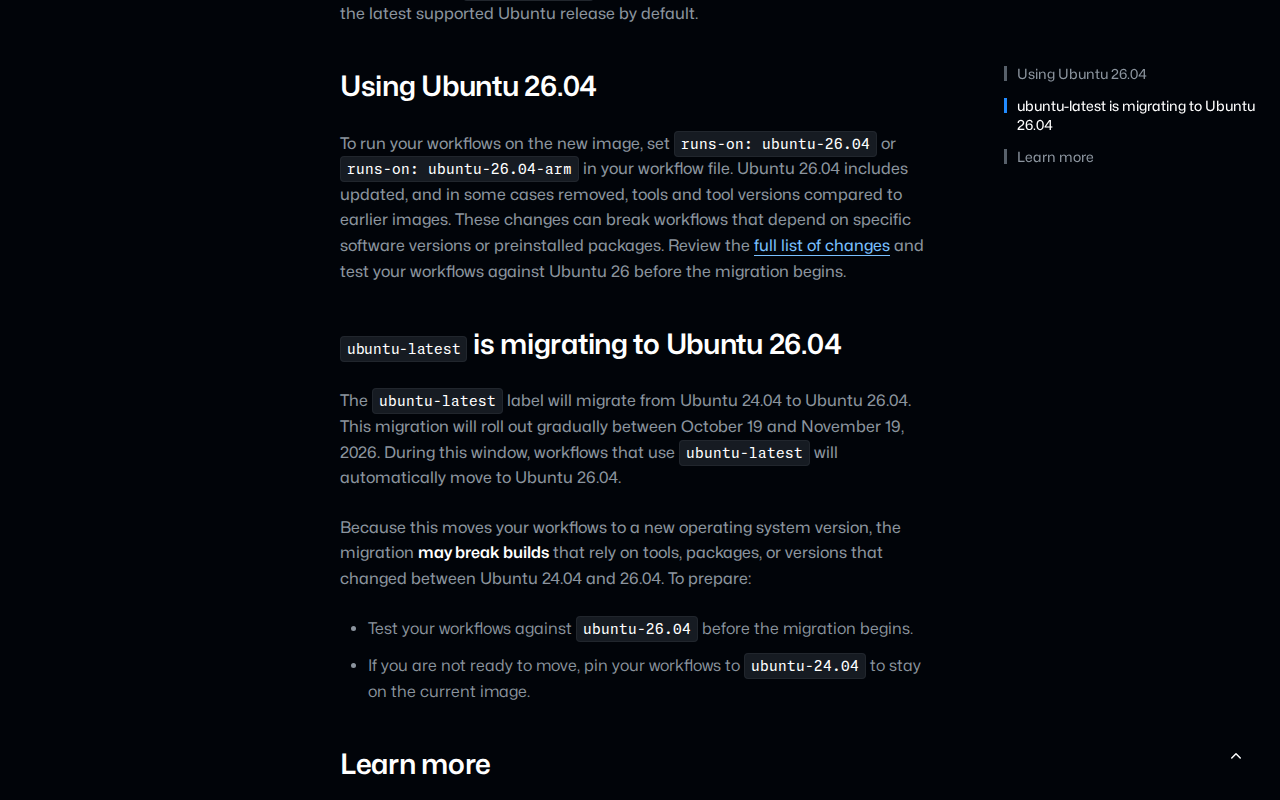Click the 'Using Ubuntu 26.04' main heading
The width and height of the screenshot is (1280, 800).
(468, 86)
